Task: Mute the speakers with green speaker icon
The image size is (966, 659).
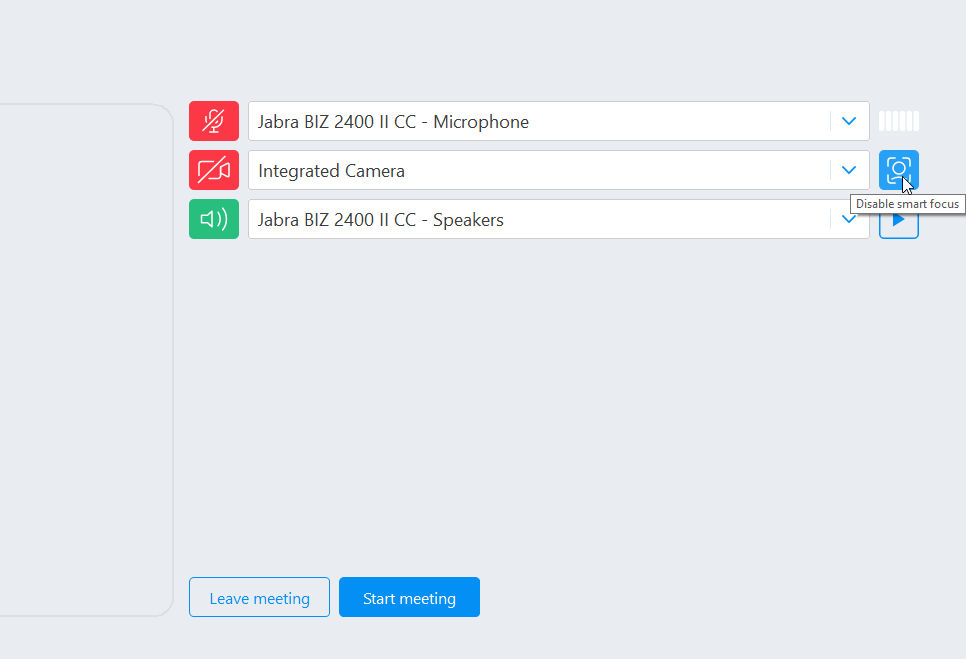Action: (214, 219)
